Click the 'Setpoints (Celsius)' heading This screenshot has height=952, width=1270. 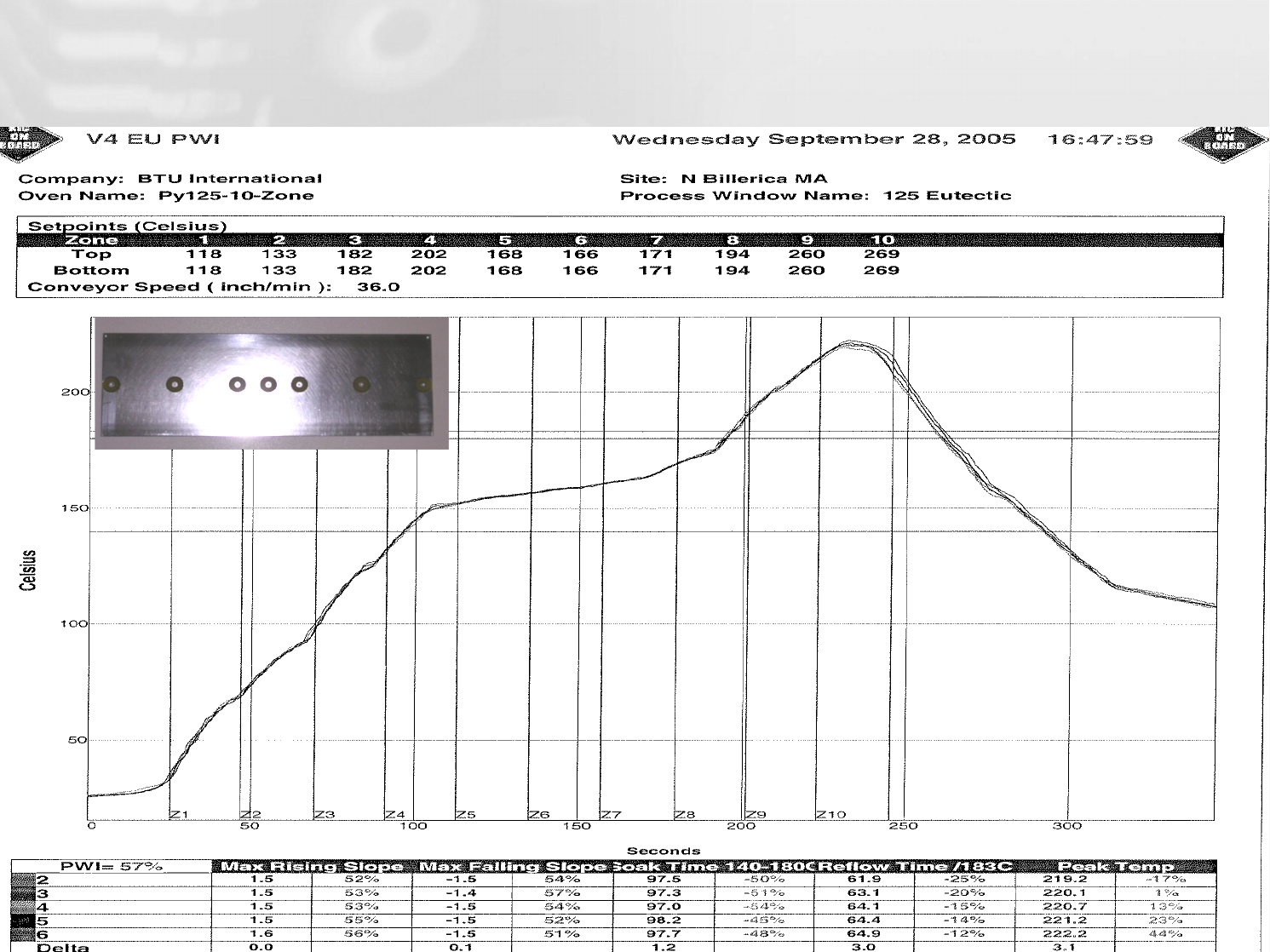tap(128, 227)
